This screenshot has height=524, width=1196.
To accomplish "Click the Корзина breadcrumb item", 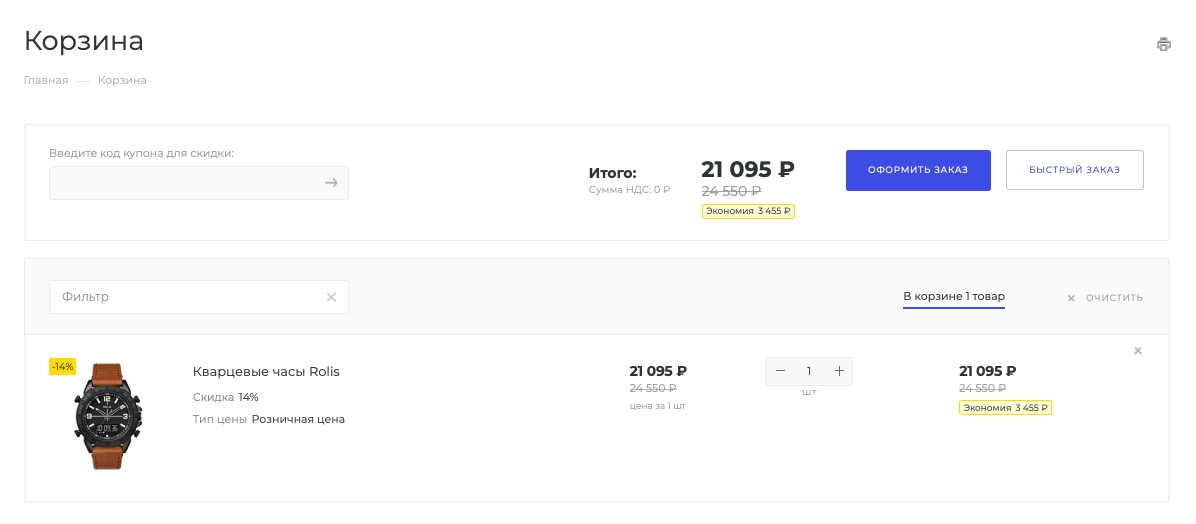I will tap(122, 80).
